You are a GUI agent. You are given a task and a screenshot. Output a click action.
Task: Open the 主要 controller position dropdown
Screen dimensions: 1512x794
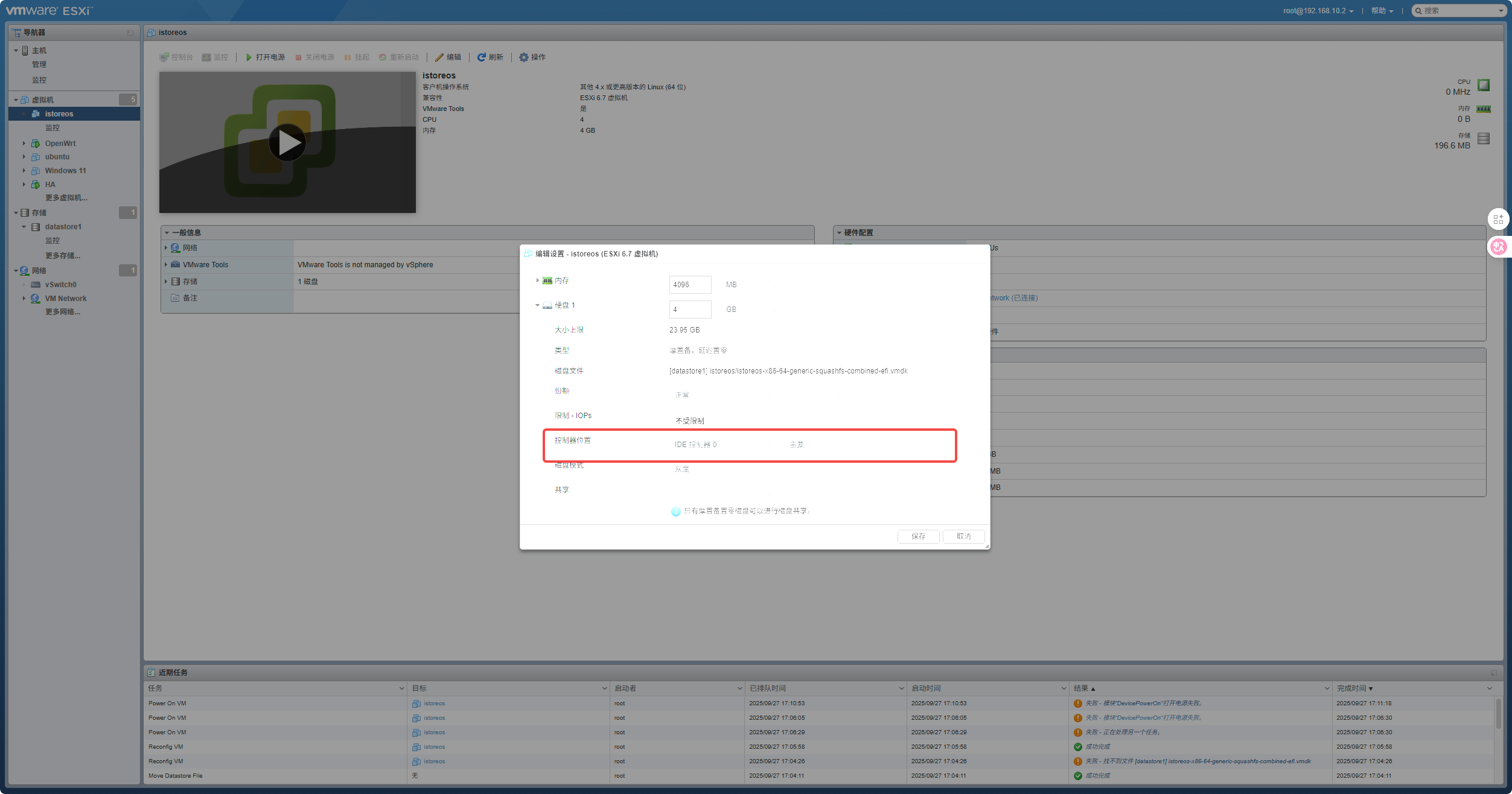tap(837, 445)
